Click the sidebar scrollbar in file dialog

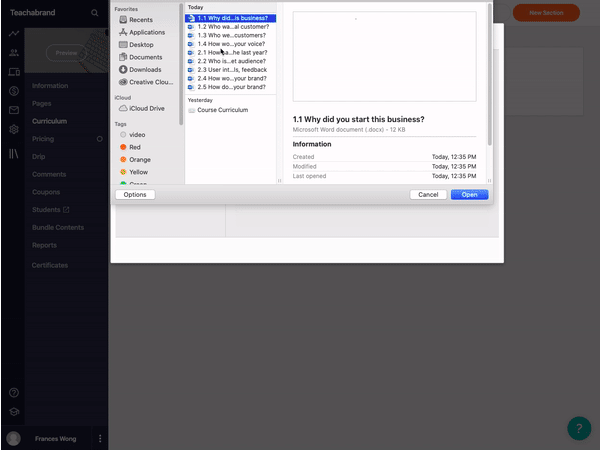181,64
